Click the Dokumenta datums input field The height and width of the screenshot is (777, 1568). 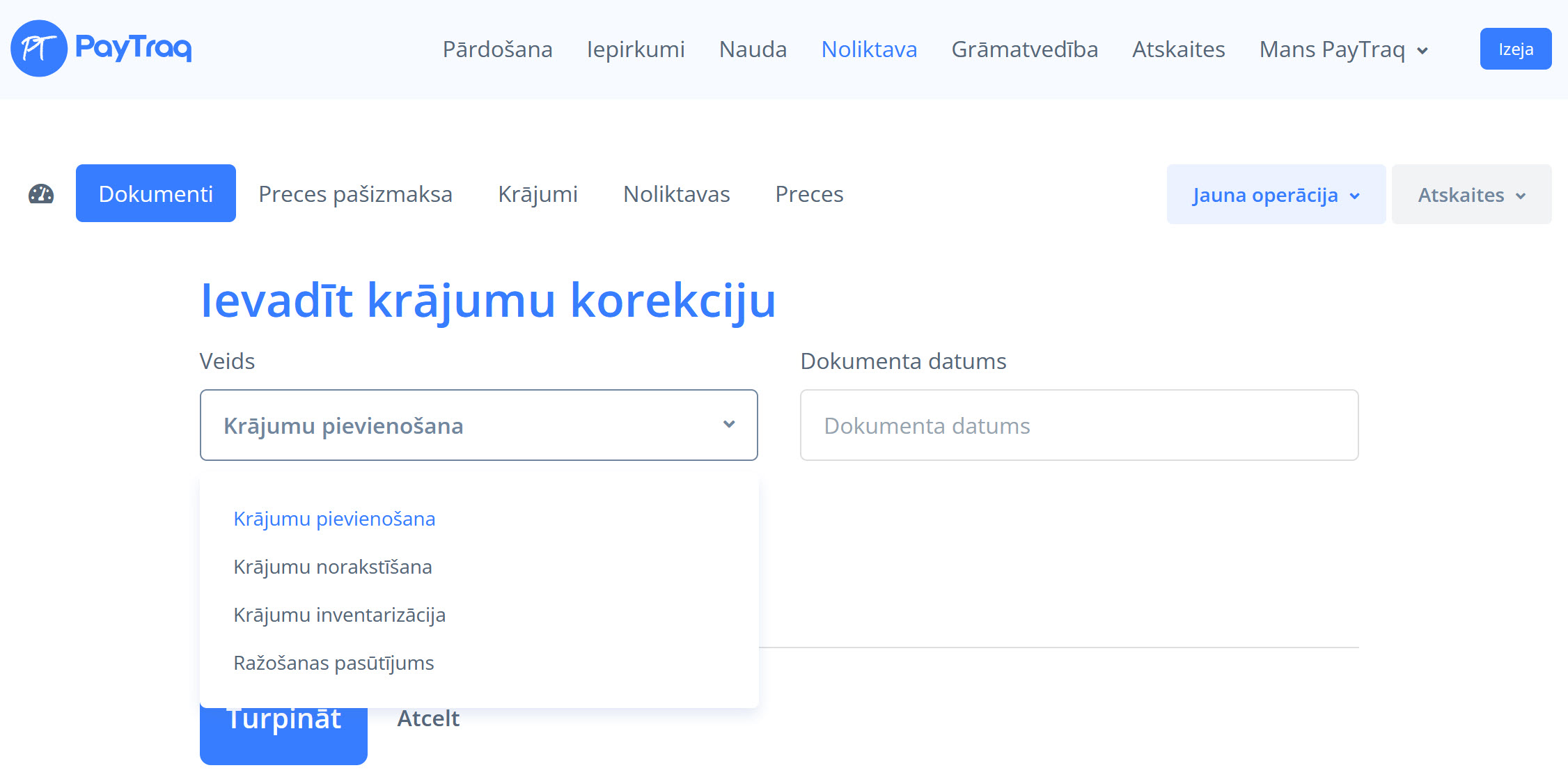[x=1079, y=425]
